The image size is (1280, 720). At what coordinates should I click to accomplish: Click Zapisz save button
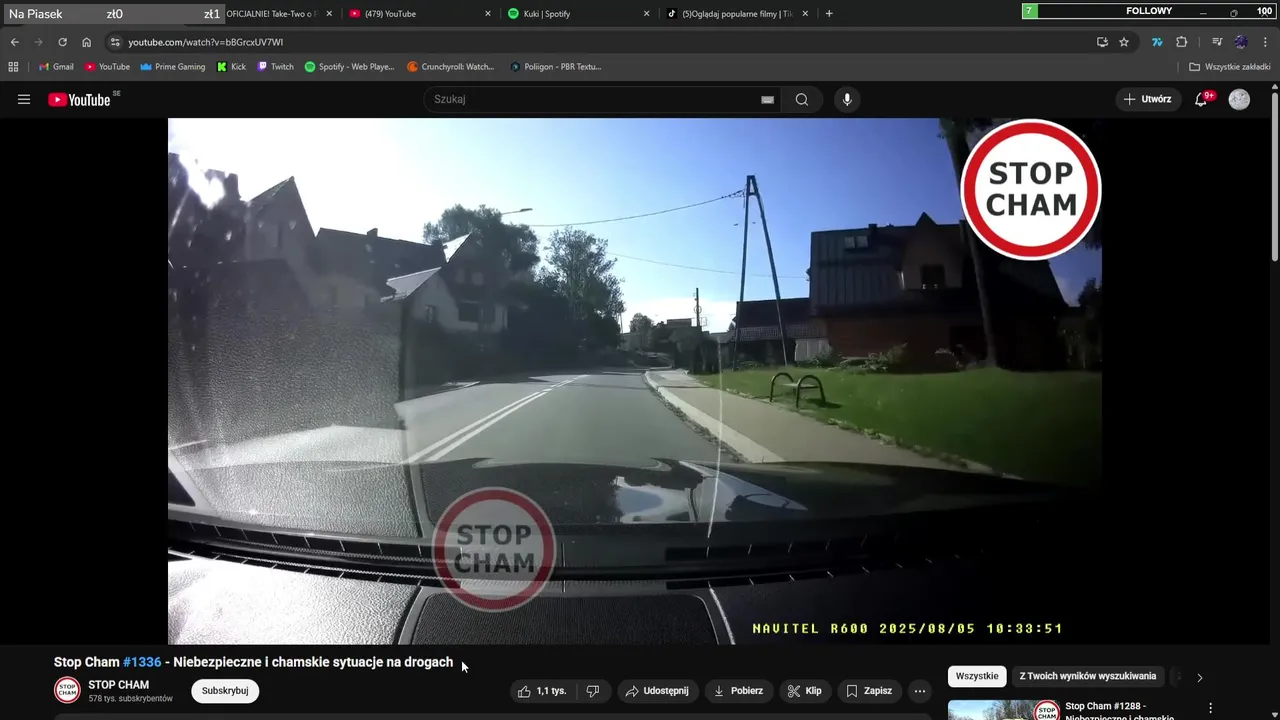tap(869, 691)
